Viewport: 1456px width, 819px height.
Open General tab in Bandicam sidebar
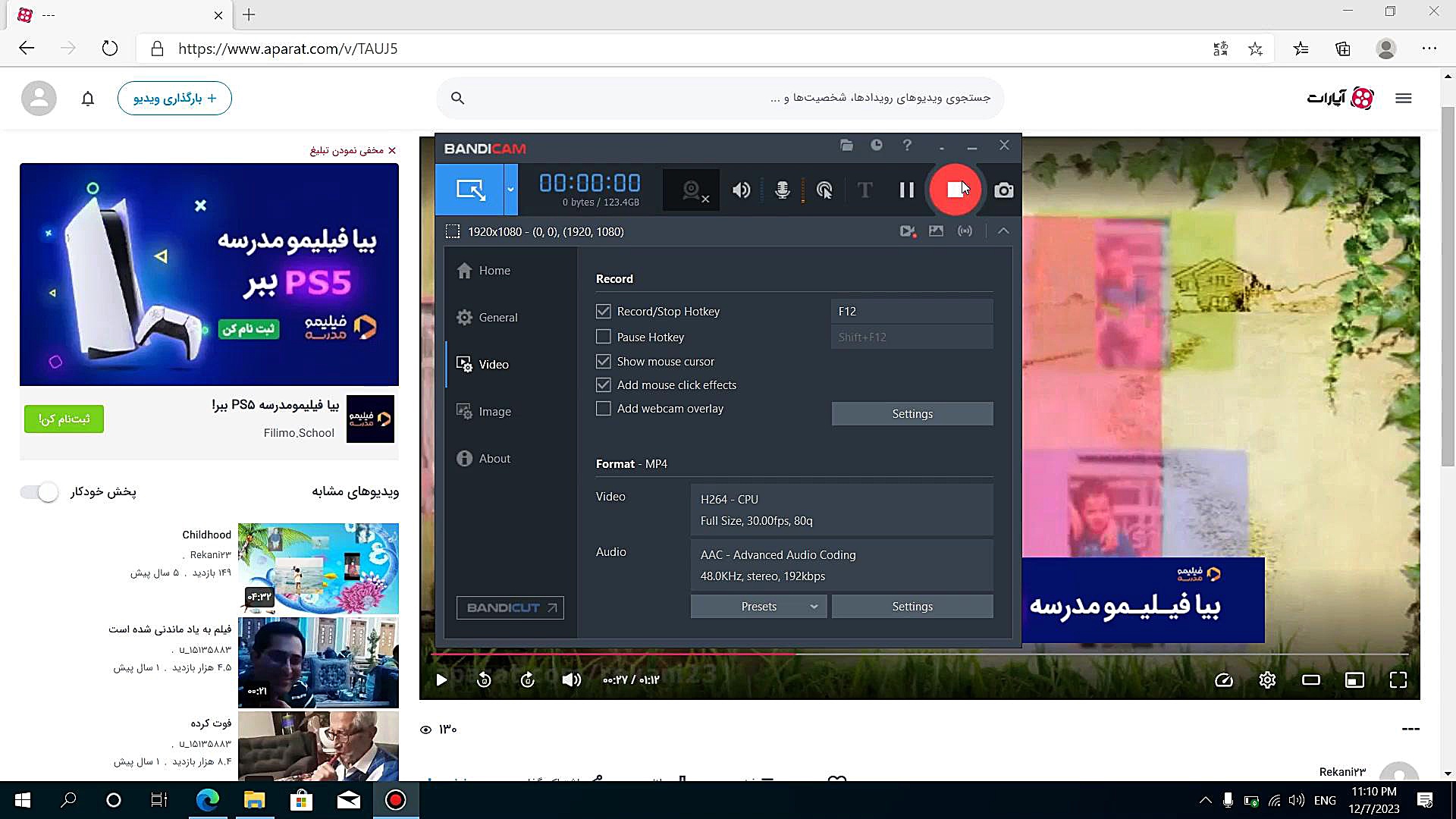pyautogui.click(x=497, y=318)
